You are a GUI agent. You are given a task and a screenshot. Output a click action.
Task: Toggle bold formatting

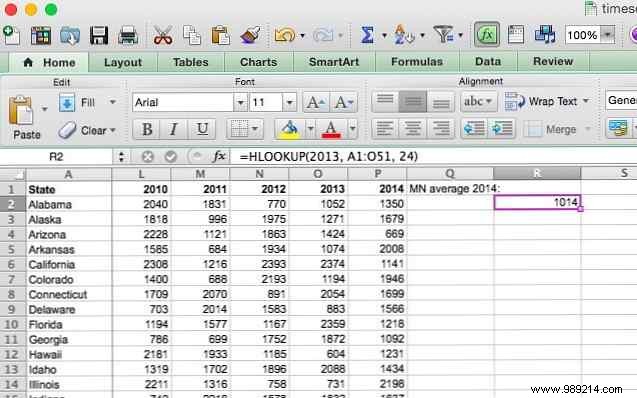coord(147,130)
